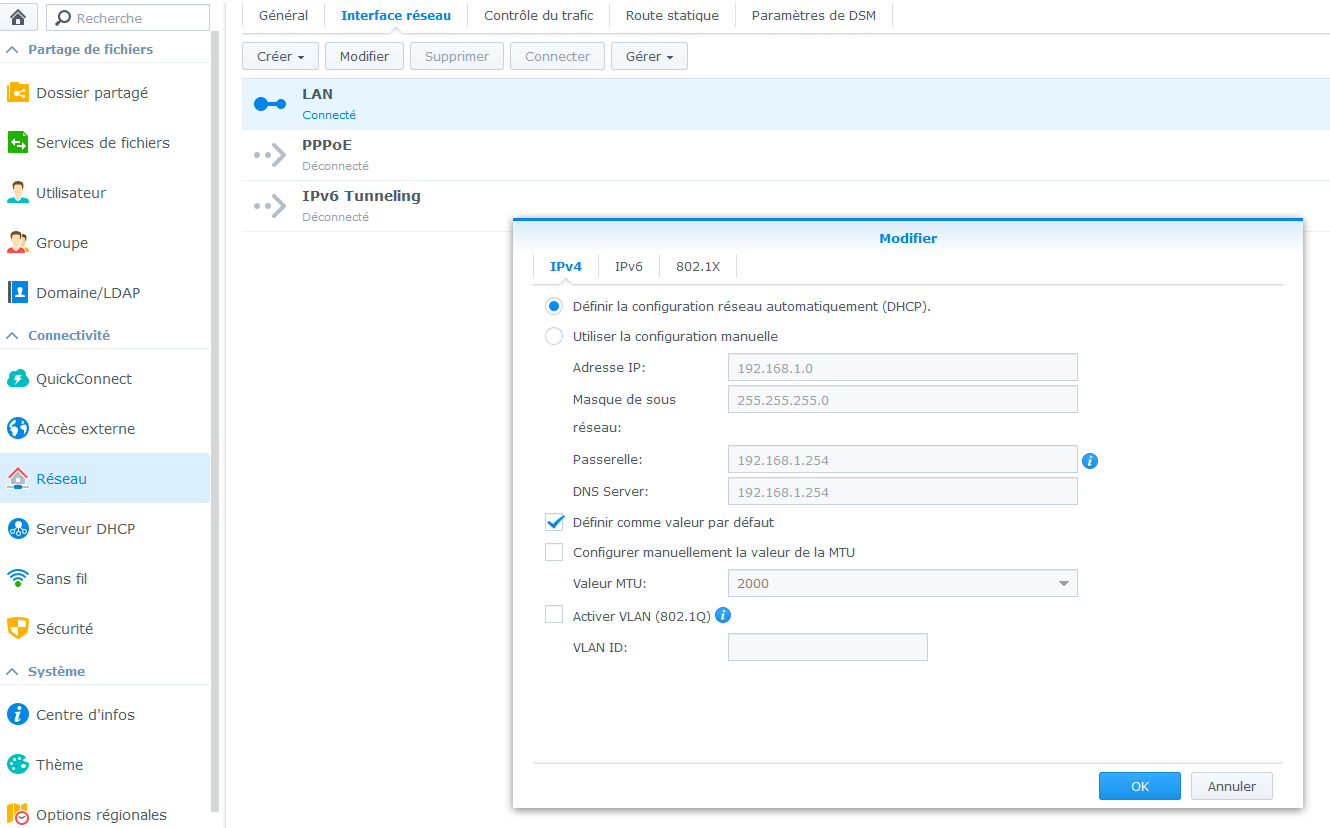Click the VLAN ID input field
1330x828 pixels.
(x=827, y=647)
